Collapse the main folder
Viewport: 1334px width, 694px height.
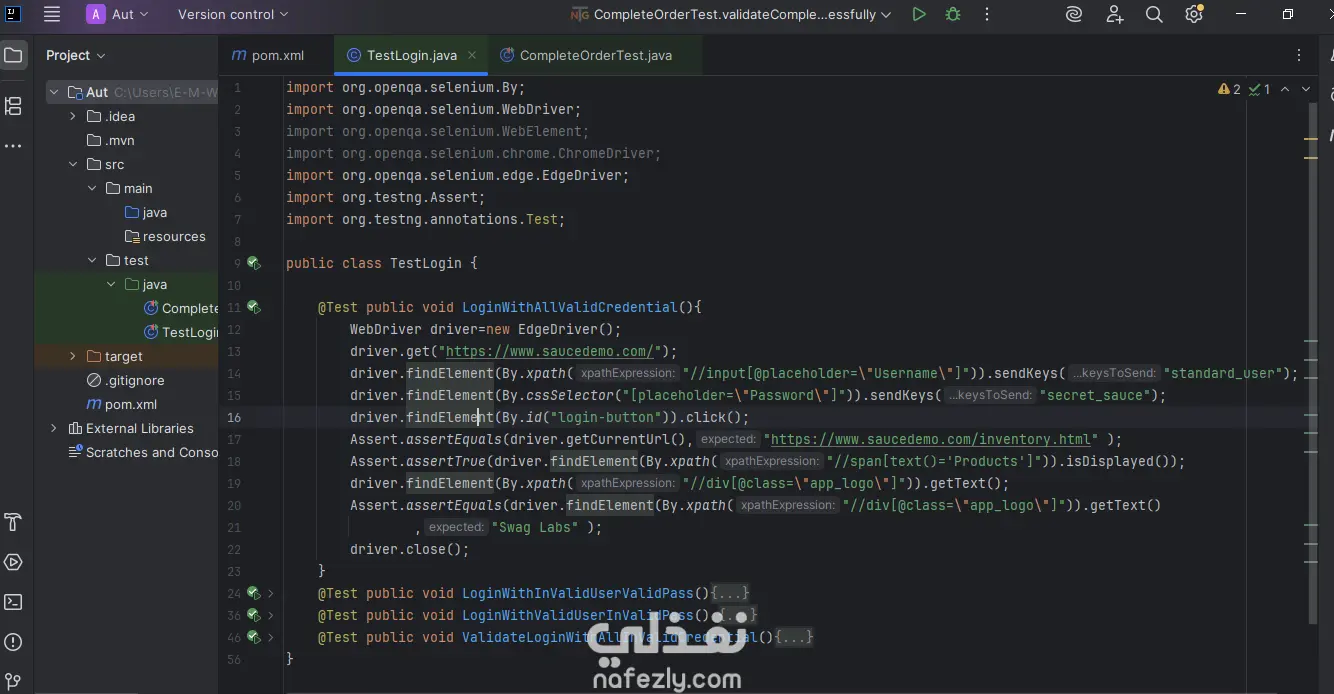pos(92,188)
